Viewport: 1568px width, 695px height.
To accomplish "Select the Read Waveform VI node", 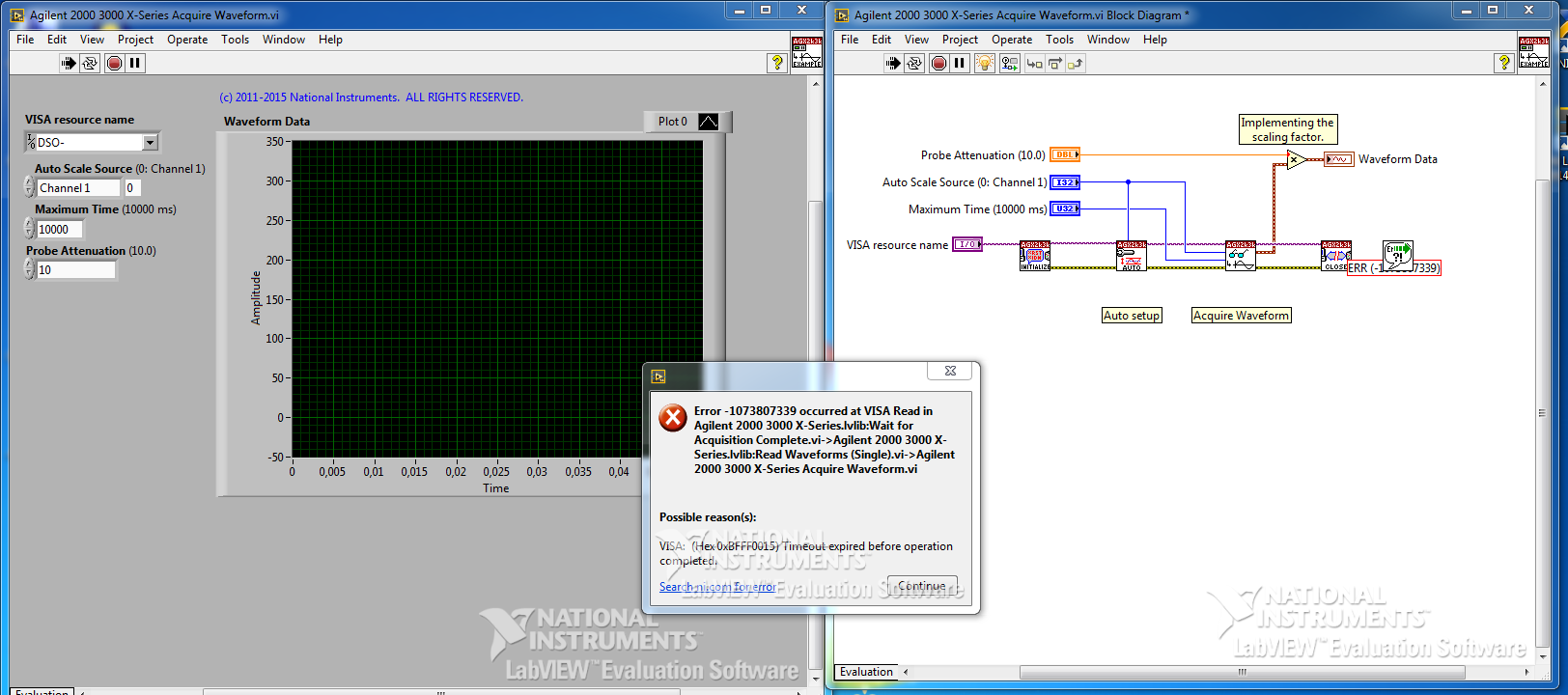I will point(1241,256).
